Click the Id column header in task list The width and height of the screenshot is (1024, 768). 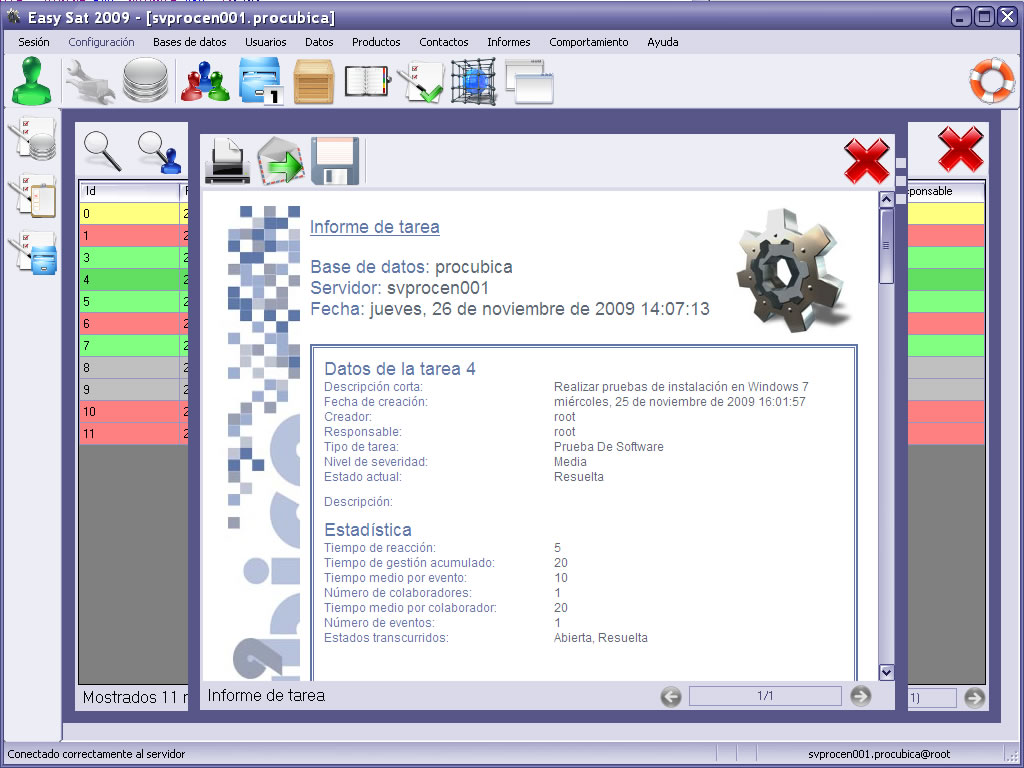[x=129, y=191]
